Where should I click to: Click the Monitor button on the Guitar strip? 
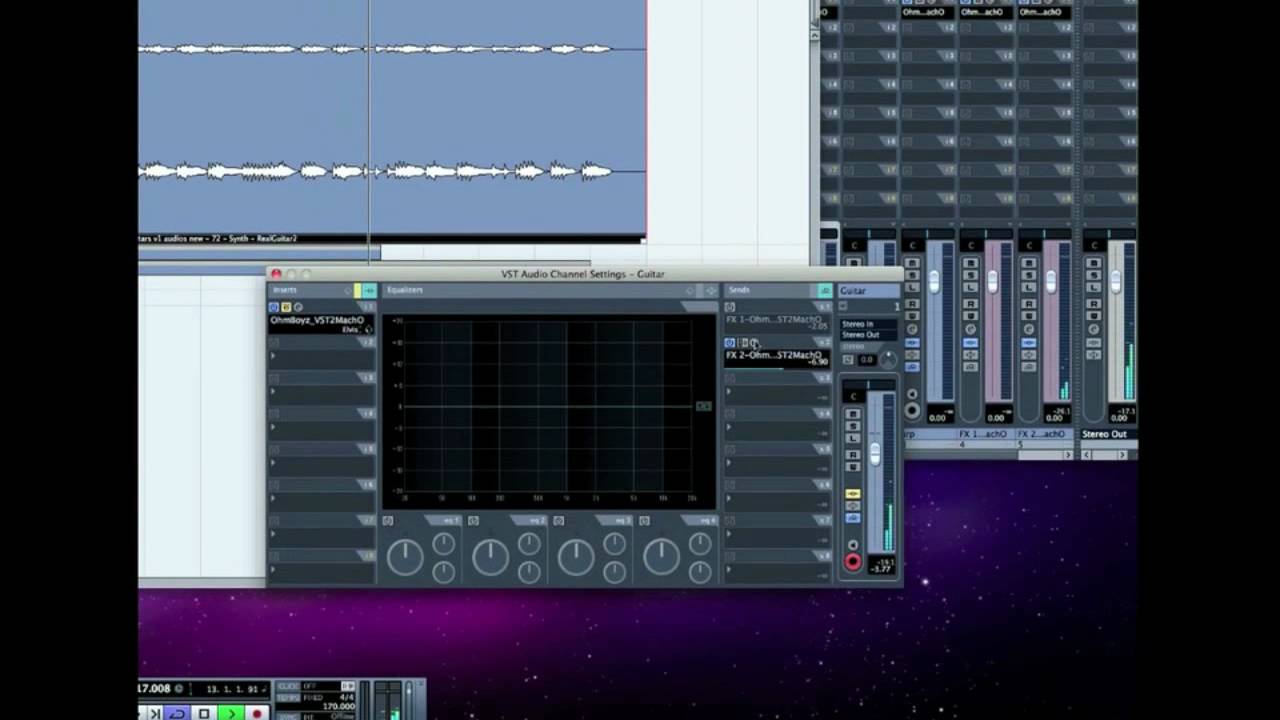click(x=853, y=546)
